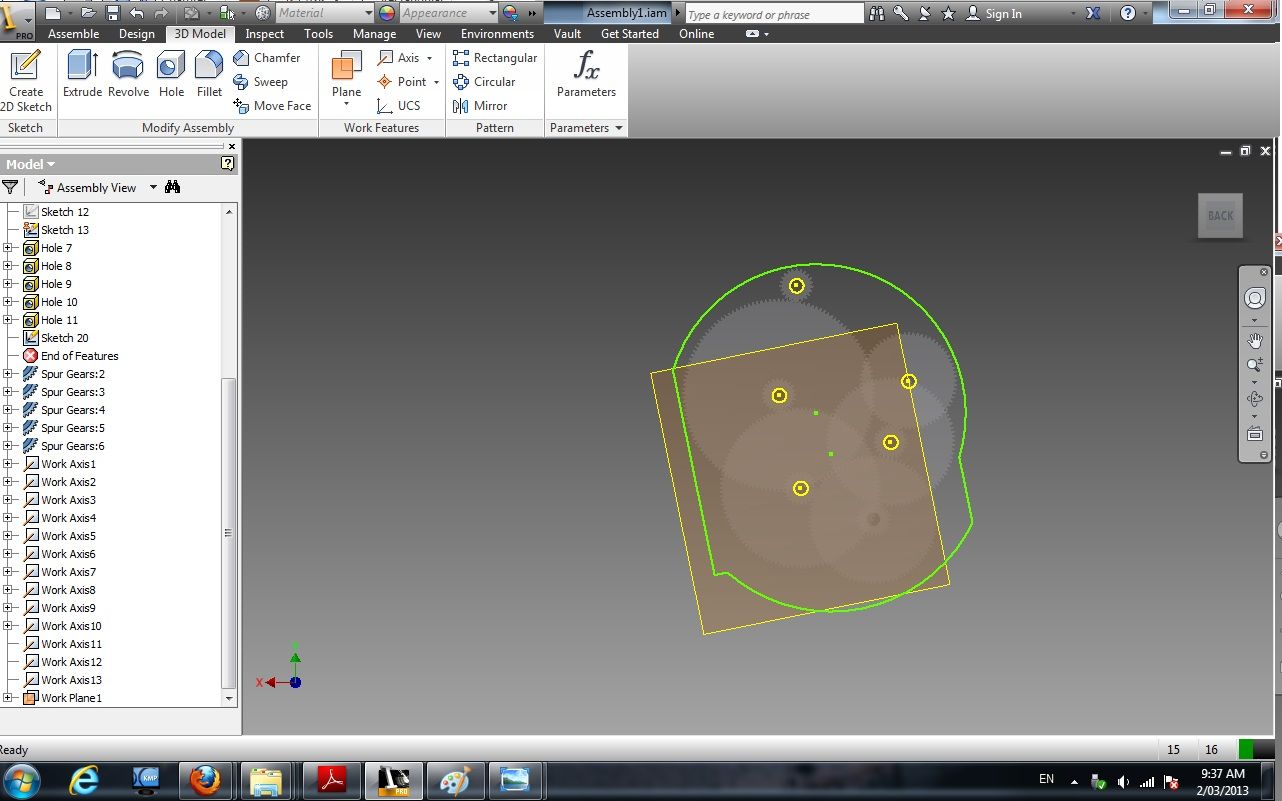Click the binoculars Find icon in browser
1282x801 pixels.
point(172,187)
